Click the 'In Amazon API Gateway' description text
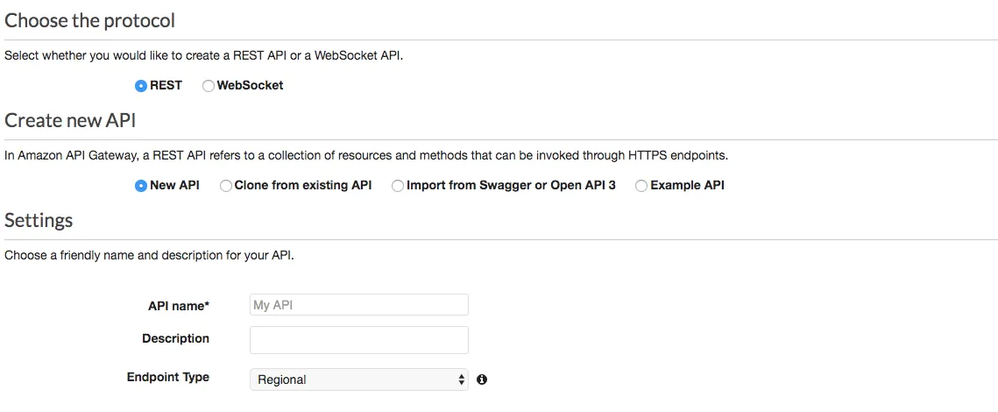This screenshot has height=412, width=998. 366,156
